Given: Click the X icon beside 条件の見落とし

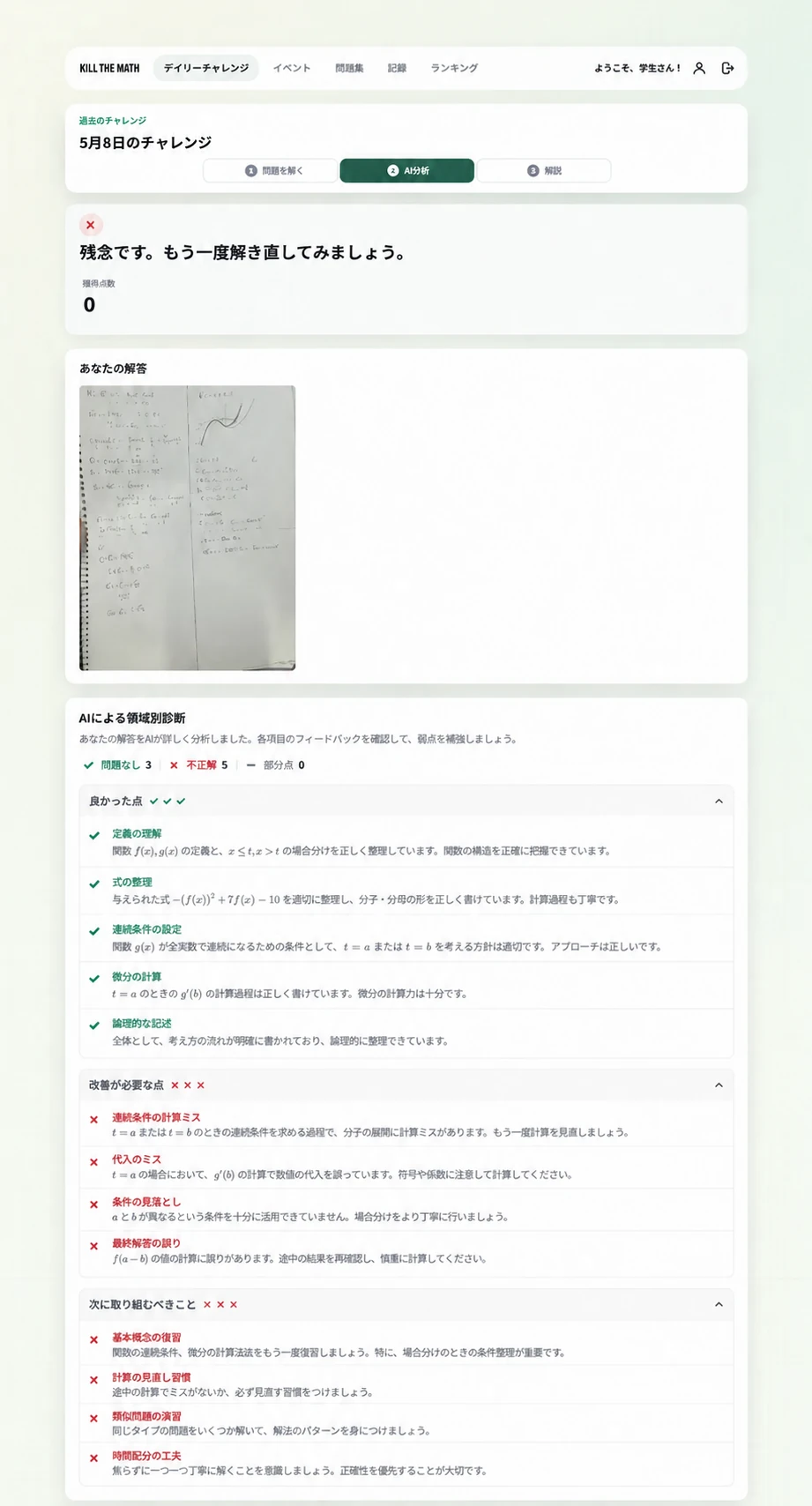Looking at the screenshot, I should [94, 1204].
